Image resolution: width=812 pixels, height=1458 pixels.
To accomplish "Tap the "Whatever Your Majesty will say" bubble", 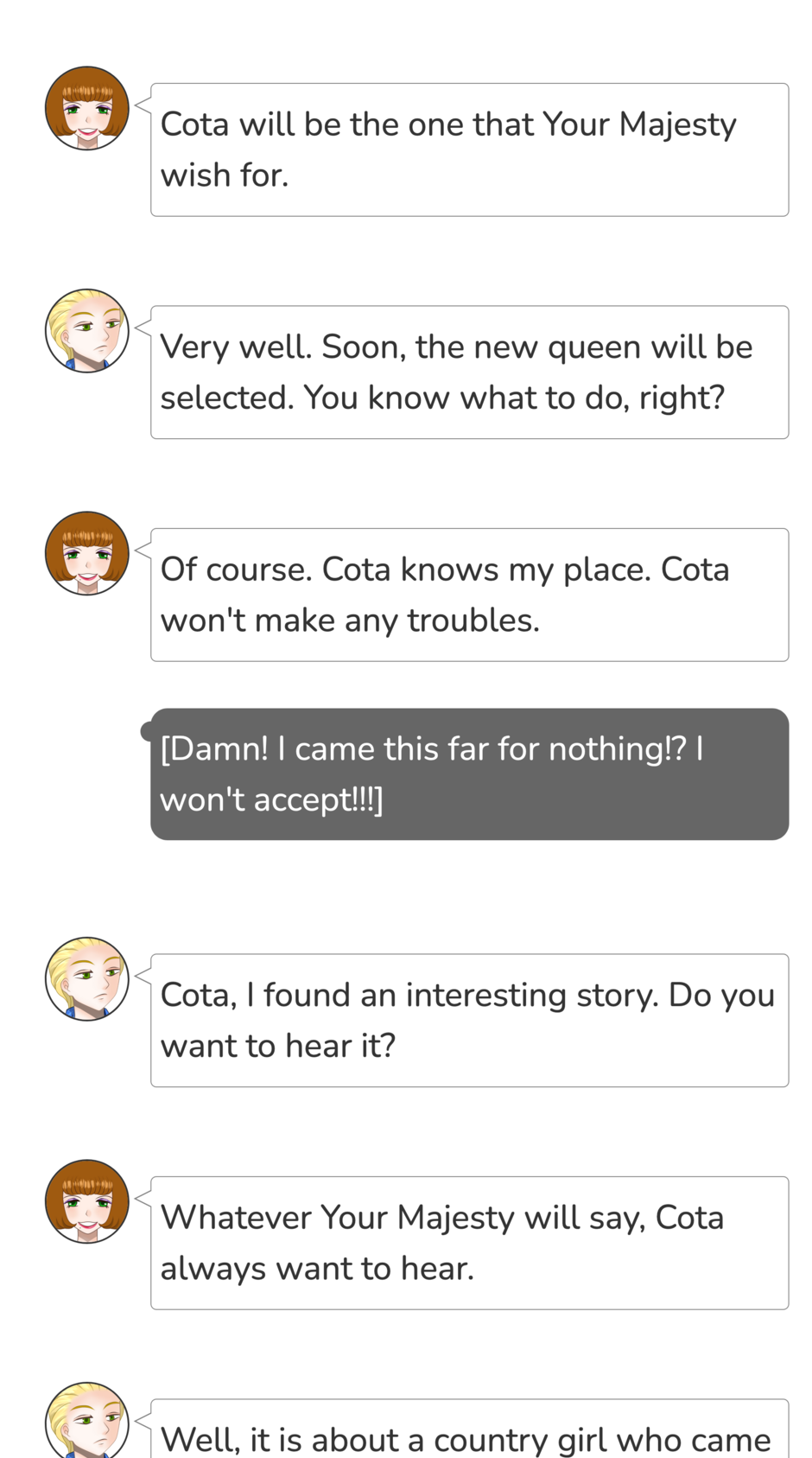I will (x=469, y=1243).
